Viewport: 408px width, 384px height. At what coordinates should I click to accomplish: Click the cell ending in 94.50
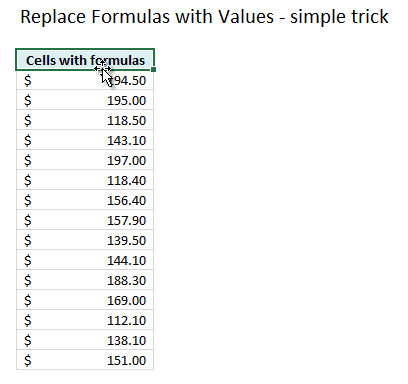click(x=85, y=80)
